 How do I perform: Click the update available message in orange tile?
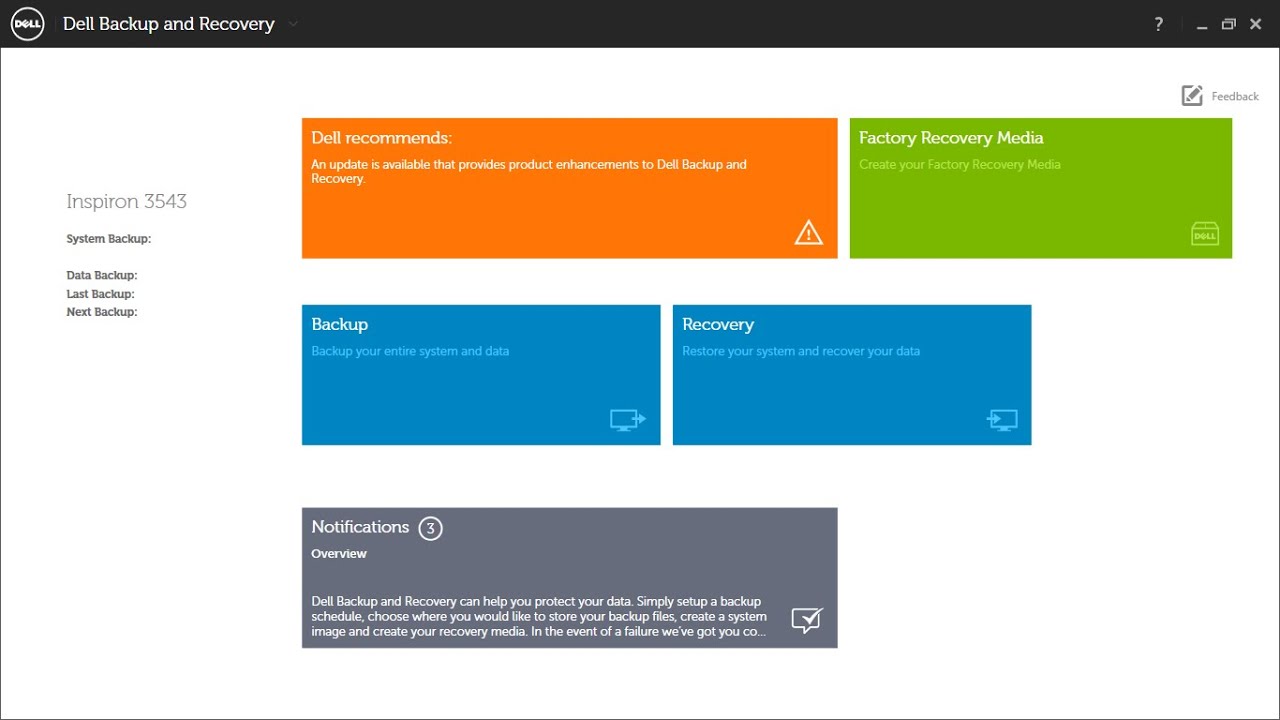tap(529, 171)
